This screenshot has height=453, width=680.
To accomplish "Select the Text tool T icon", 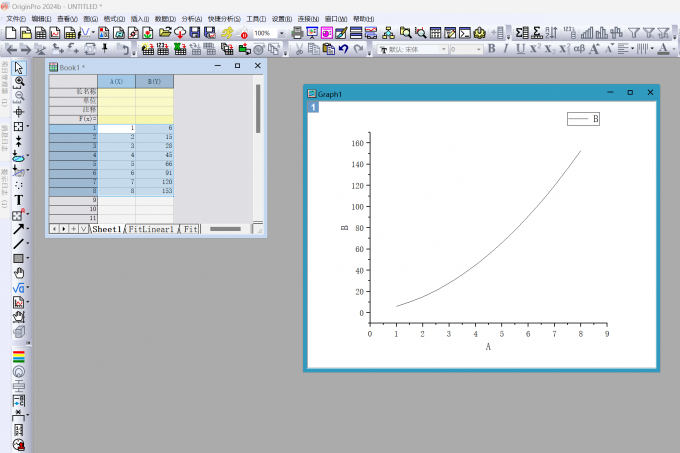I will click(x=19, y=200).
